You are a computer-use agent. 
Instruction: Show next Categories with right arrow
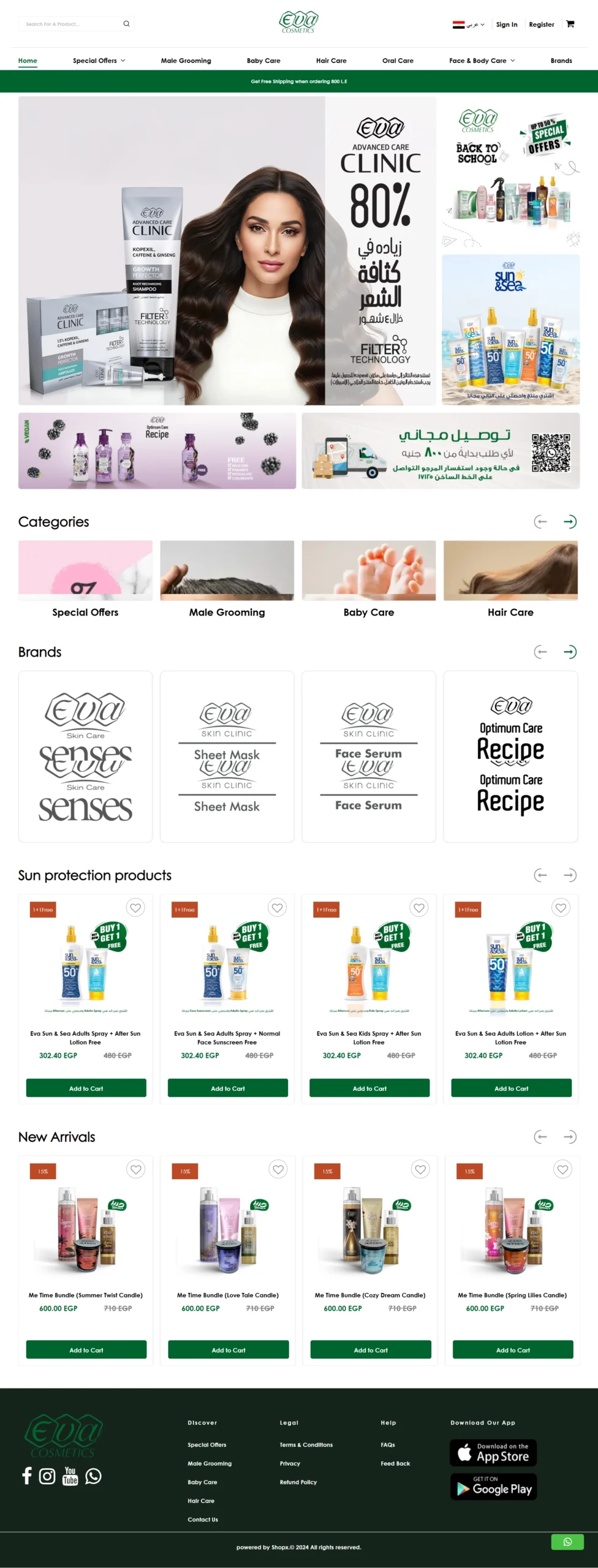(x=570, y=522)
